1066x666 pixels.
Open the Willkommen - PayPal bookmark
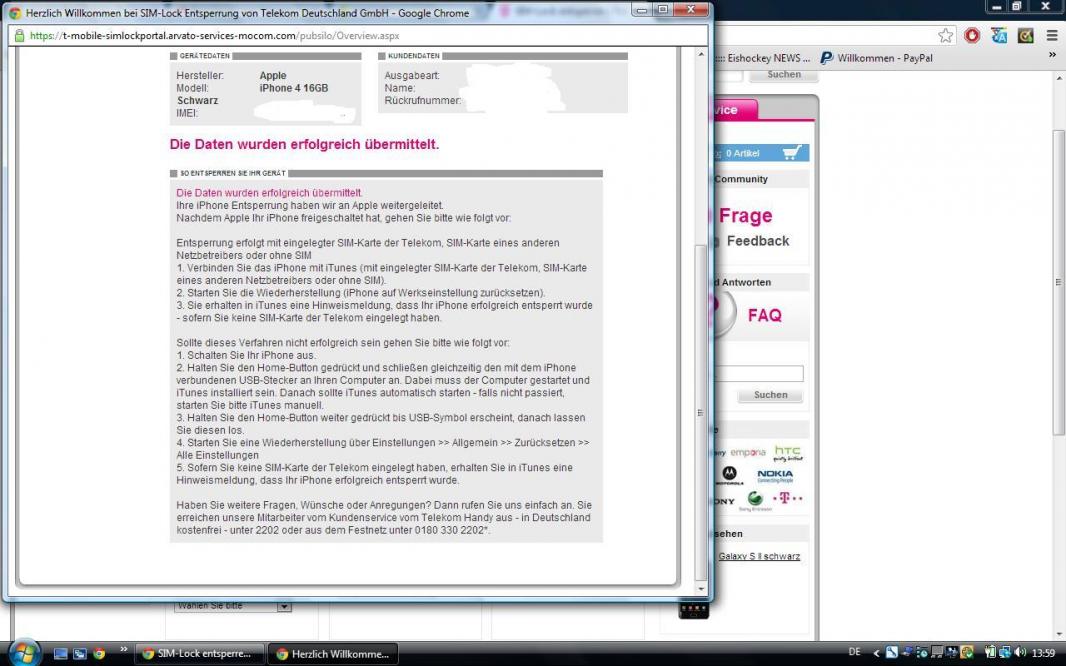tap(876, 58)
